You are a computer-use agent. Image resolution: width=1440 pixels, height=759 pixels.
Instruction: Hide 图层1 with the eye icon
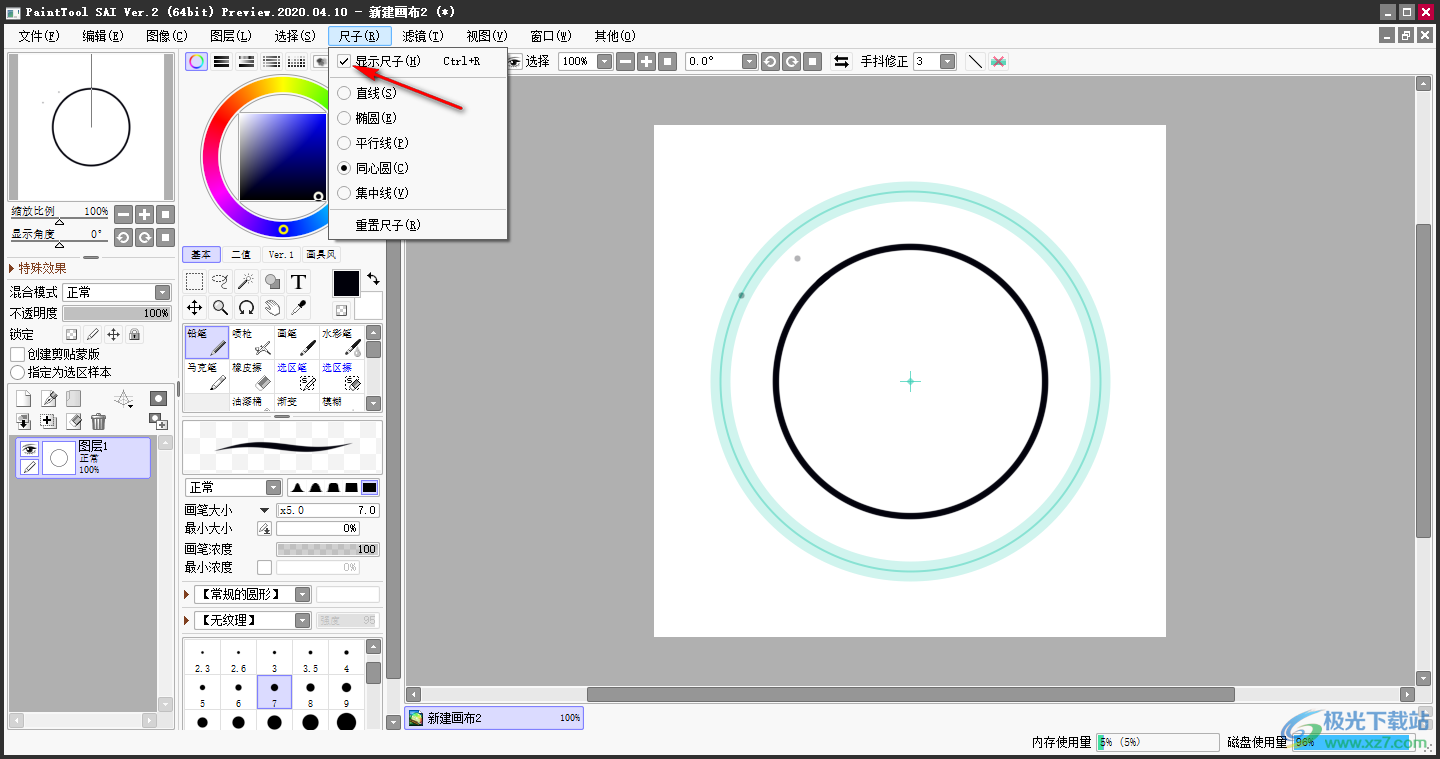[29, 449]
